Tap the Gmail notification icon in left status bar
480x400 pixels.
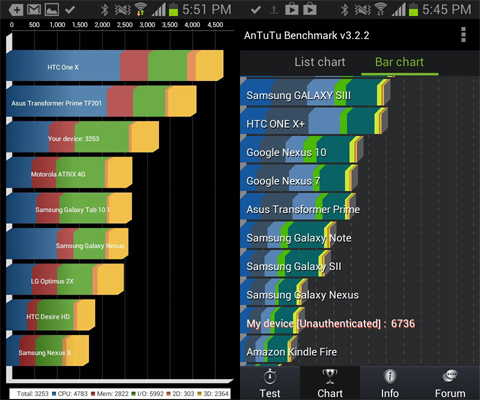click(34, 10)
